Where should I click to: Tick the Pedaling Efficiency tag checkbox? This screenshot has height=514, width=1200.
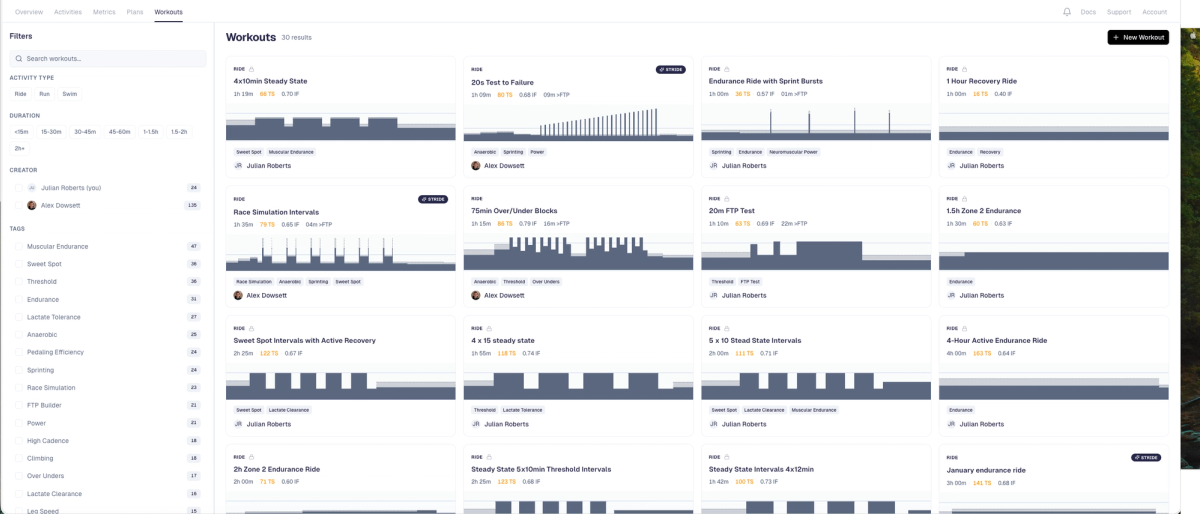click(x=18, y=352)
